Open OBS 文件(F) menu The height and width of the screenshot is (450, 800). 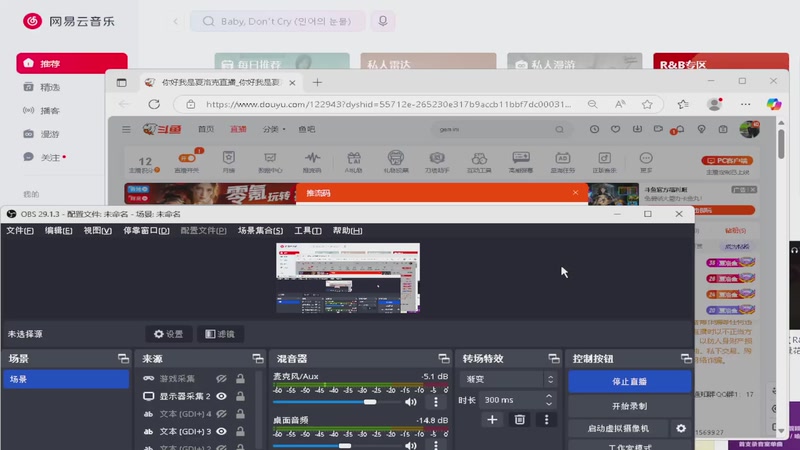20,231
